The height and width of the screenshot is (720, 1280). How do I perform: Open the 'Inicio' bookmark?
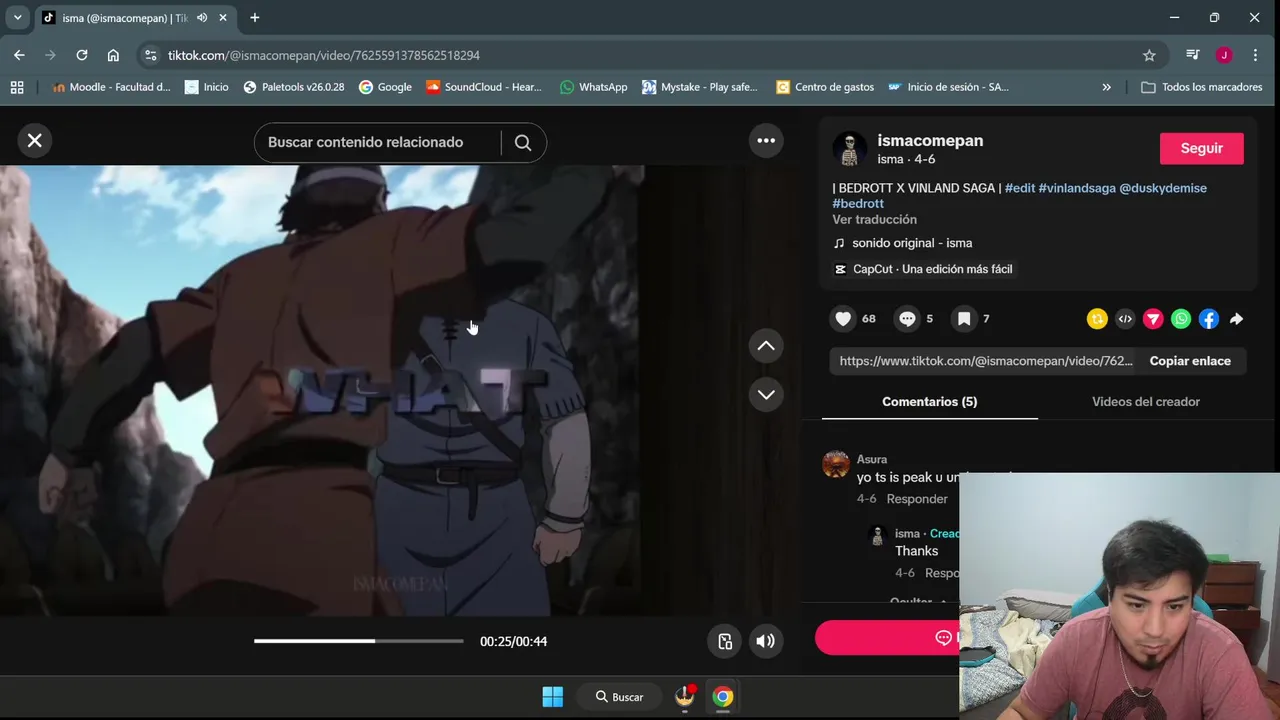(207, 87)
